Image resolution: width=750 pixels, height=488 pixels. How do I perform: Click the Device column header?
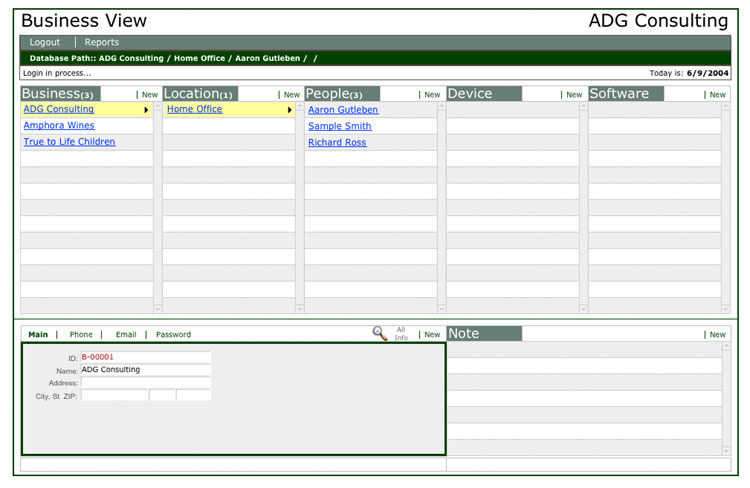click(x=484, y=94)
